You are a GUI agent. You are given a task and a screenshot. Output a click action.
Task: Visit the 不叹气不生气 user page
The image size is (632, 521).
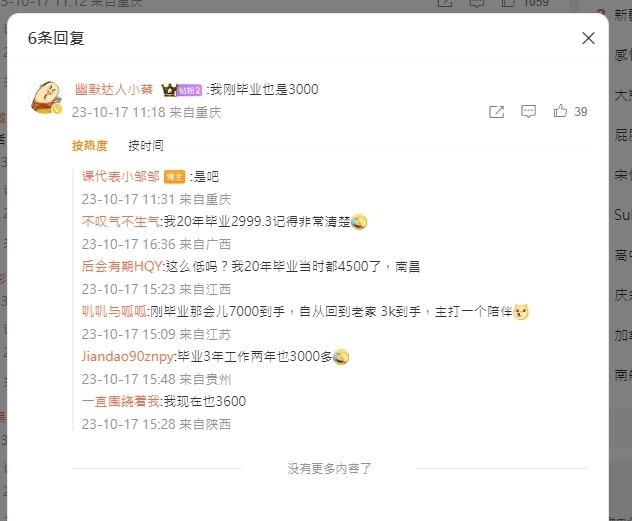coord(121,221)
